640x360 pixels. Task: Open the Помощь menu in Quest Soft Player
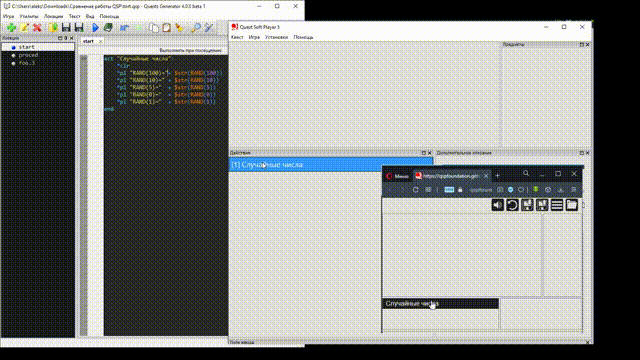[x=303, y=37]
